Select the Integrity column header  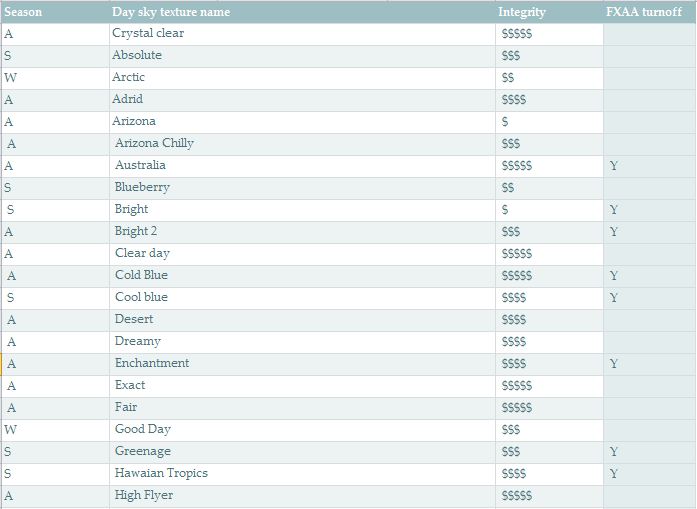pyautogui.click(x=549, y=12)
